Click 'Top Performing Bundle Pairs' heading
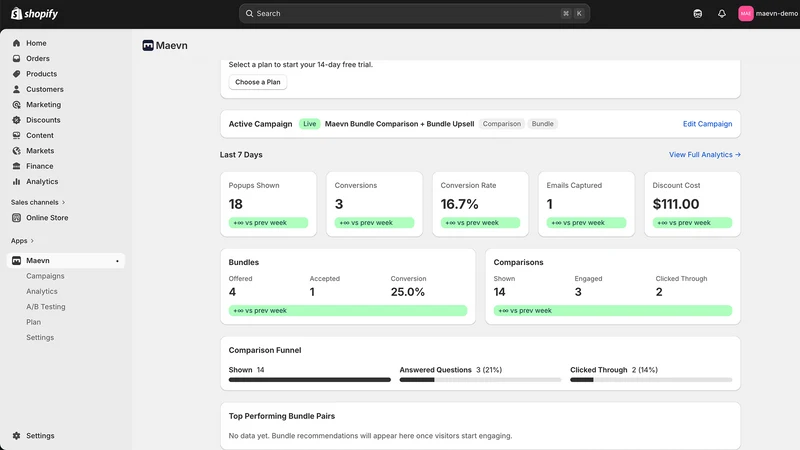Image resolution: width=800 pixels, height=450 pixels. 282,416
